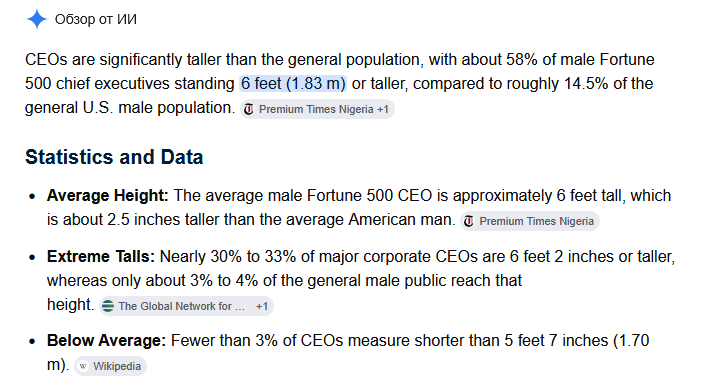701x390 pixels.
Task: Click the bullet point beside Below Average
Action: [32, 341]
